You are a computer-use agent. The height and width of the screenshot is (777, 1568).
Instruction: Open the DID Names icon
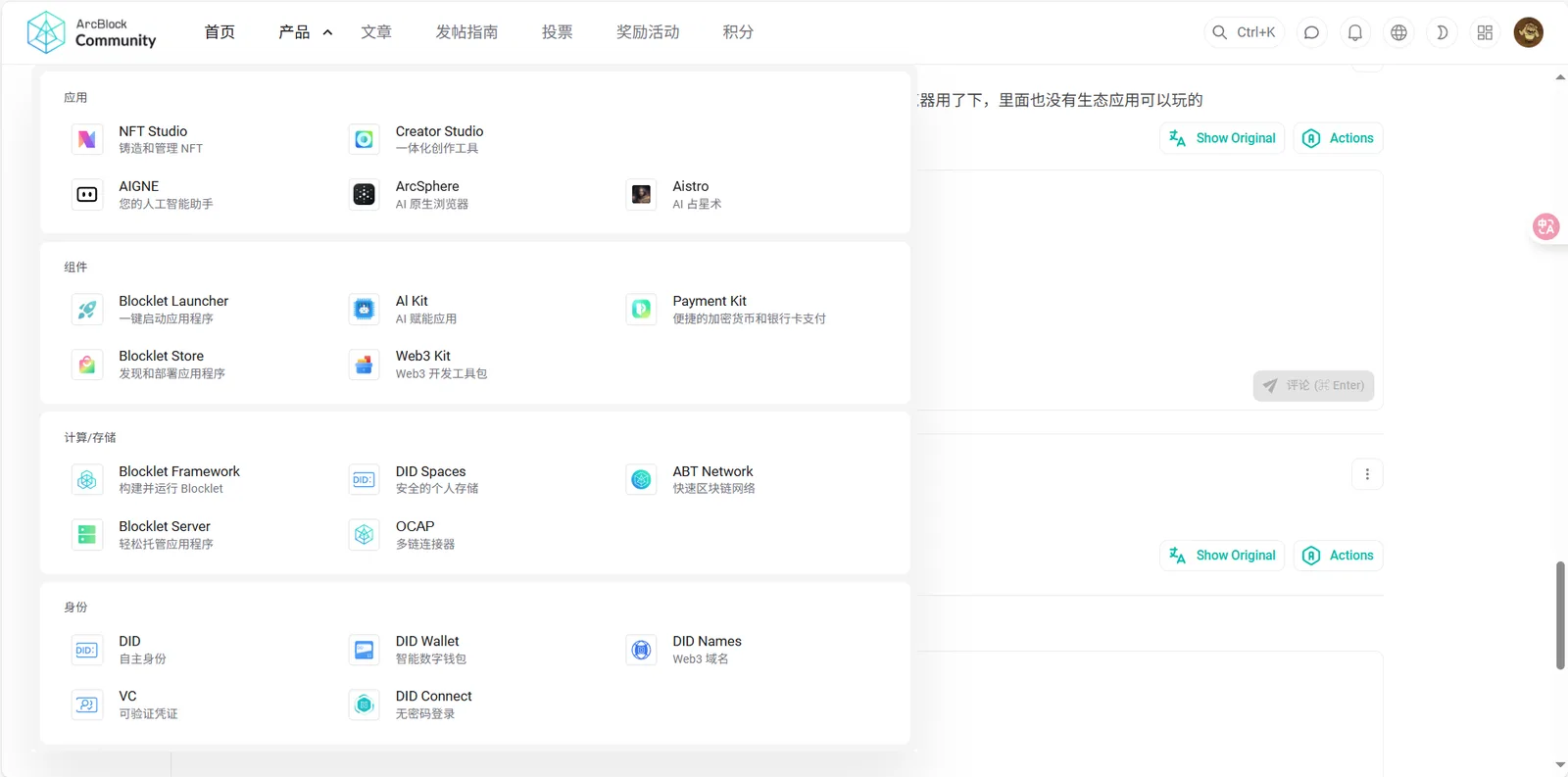coord(641,649)
